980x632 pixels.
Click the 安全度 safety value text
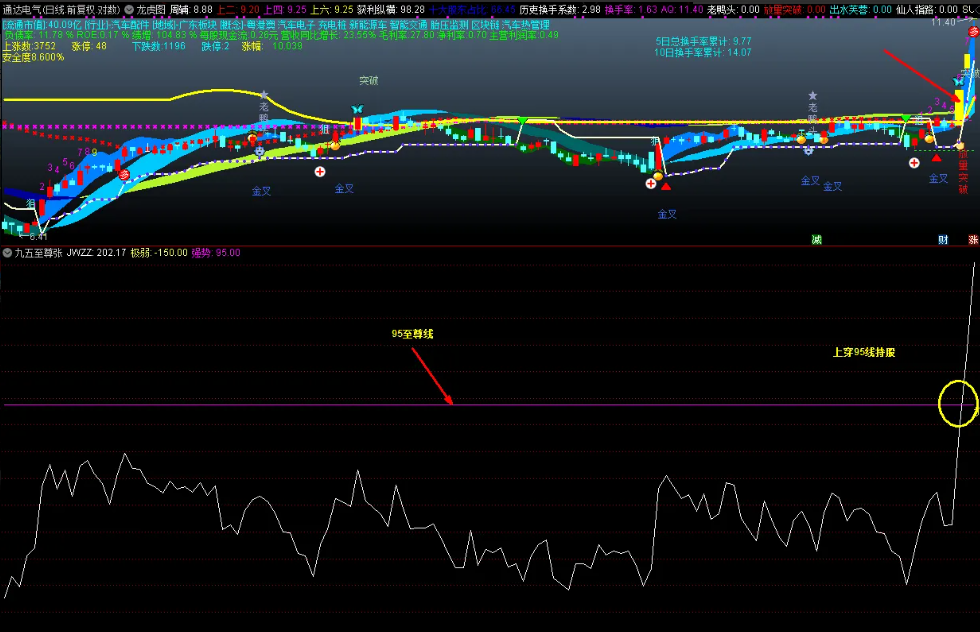(x=32, y=57)
